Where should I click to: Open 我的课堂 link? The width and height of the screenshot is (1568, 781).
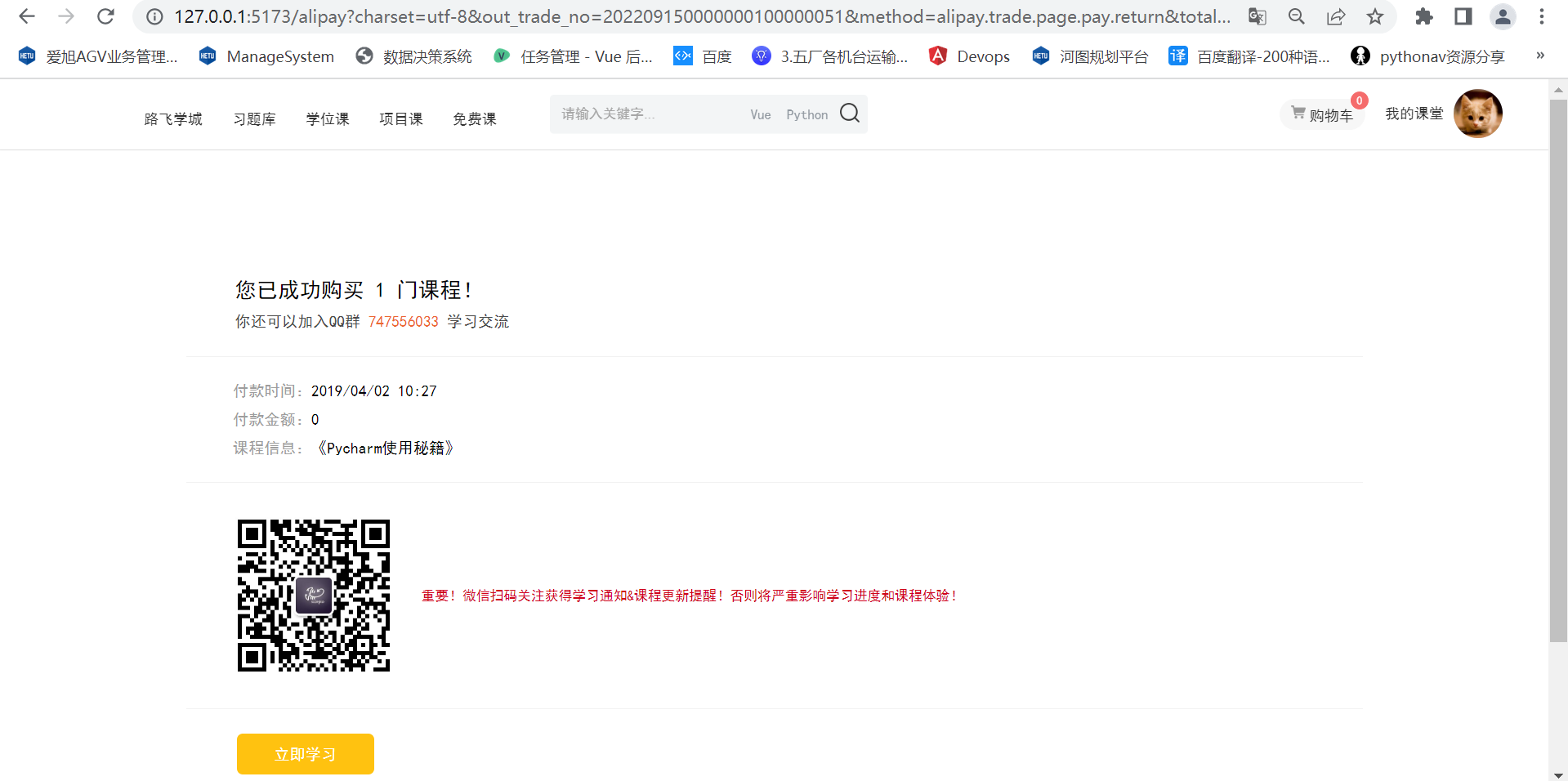click(x=1414, y=114)
